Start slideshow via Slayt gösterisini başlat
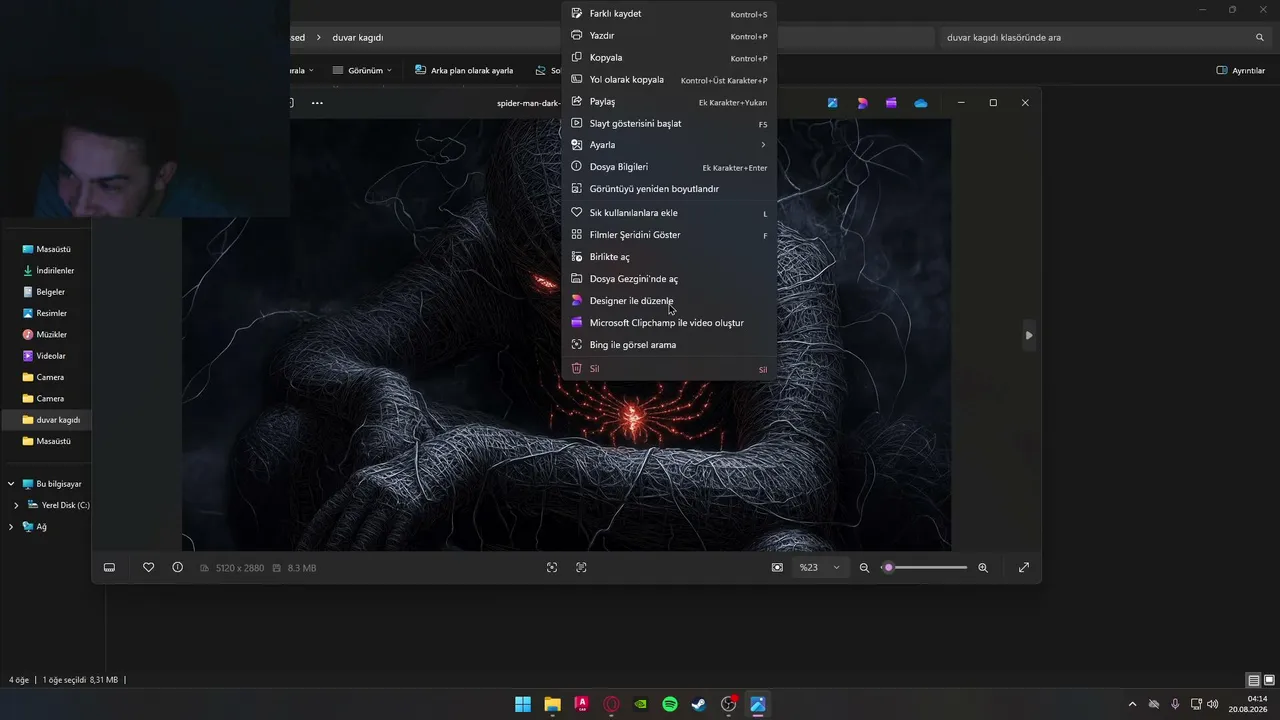 tap(669, 124)
